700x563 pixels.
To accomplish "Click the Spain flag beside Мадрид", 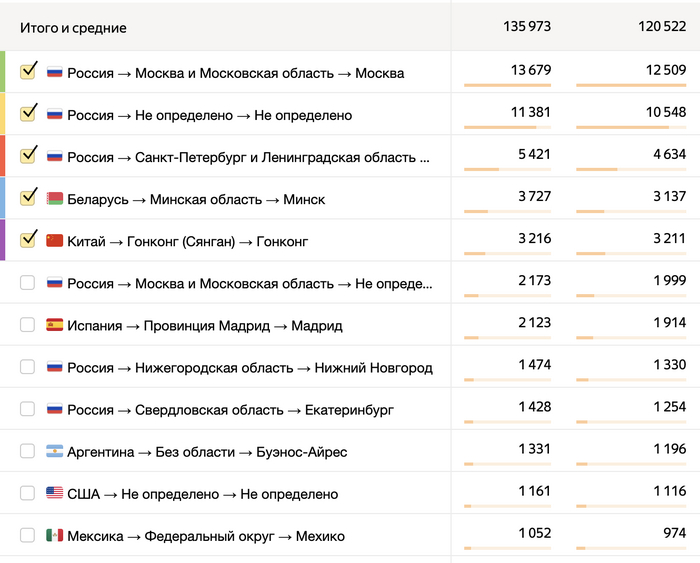I will coord(55,325).
